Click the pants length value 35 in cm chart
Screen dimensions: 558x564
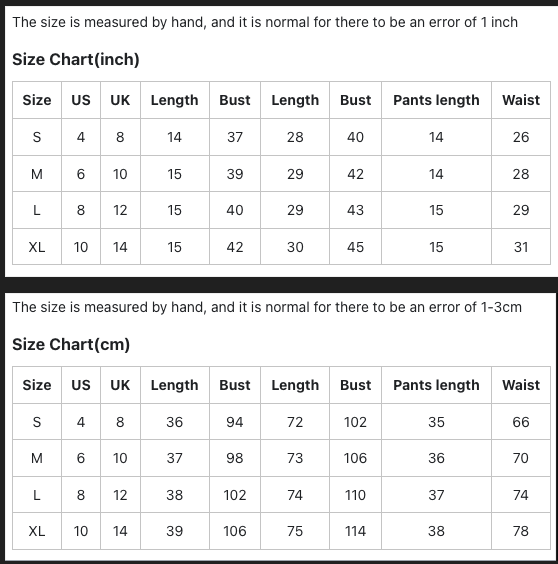pos(436,422)
